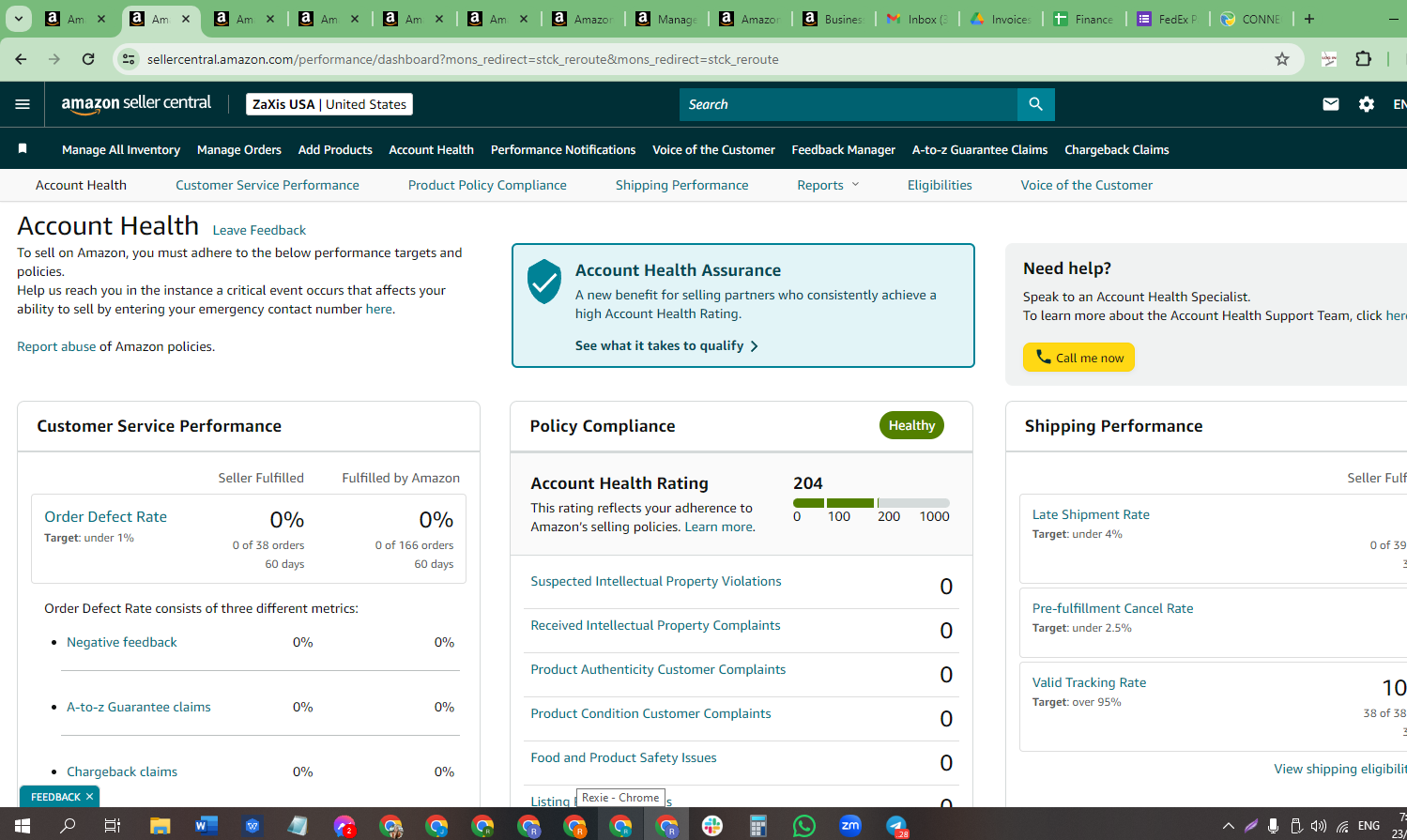Image resolution: width=1407 pixels, height=840 pixels.
Task: Go back to the previous page
Action: tap(21, 59)
